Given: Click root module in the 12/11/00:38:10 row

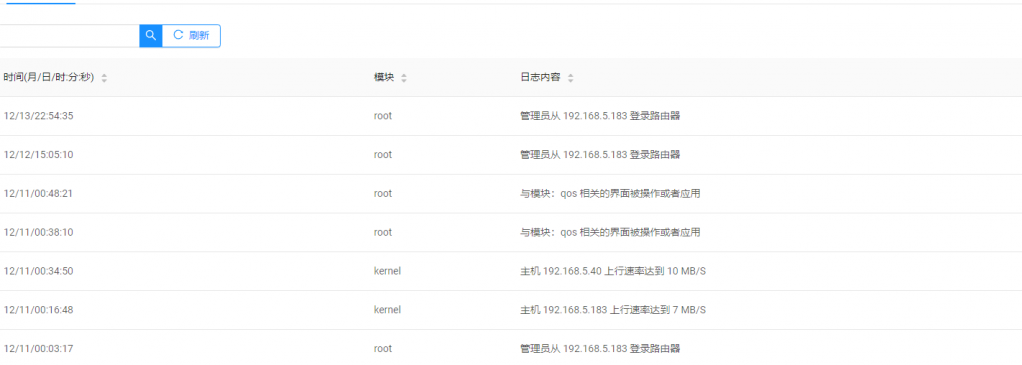Looking at the screenshot, I should (383, 232).
